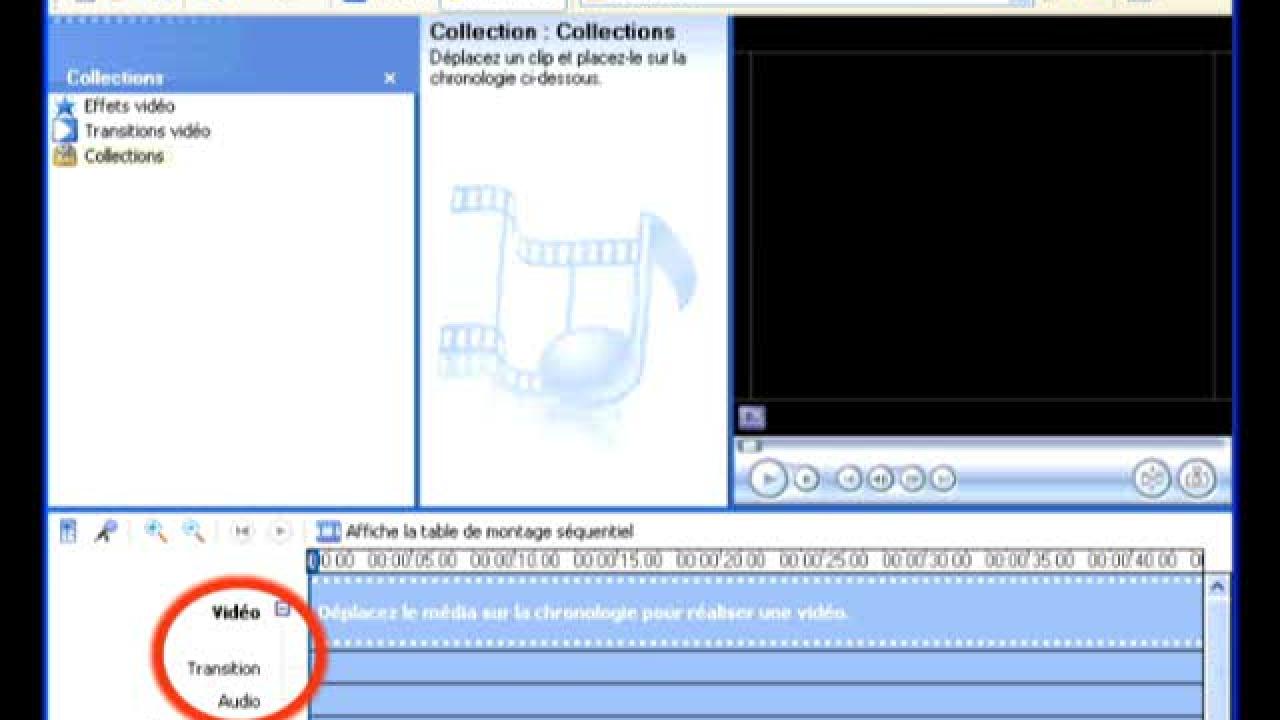The image size is (1280, 720).
Task: Zoom in the timeline
Action: click(x=156, y=532)
